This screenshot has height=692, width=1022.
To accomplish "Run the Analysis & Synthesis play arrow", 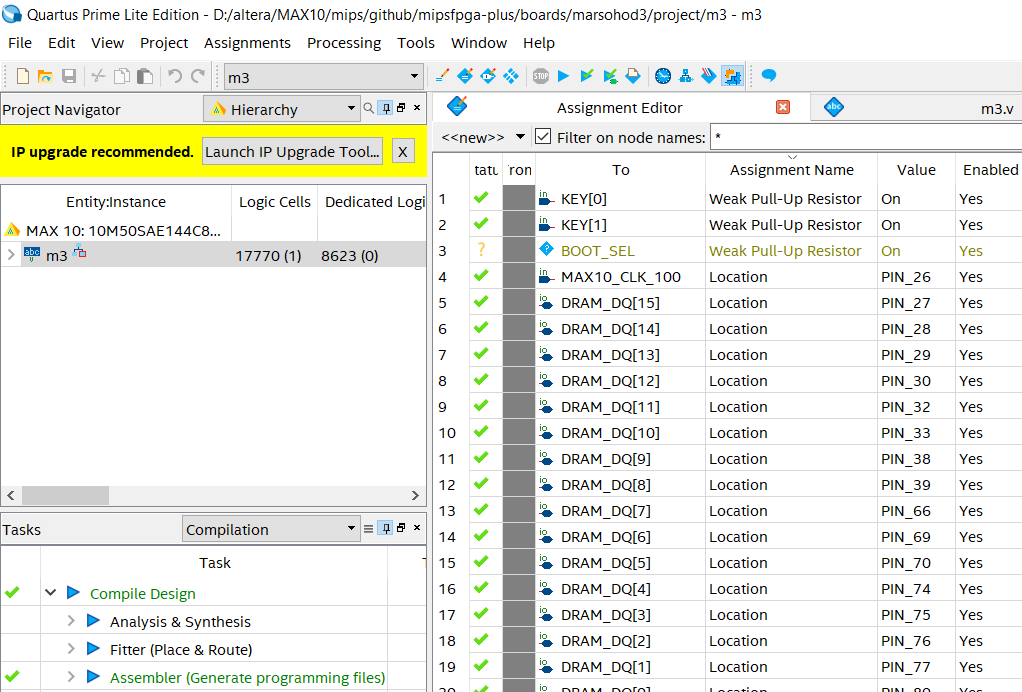I will click(93, 620).
